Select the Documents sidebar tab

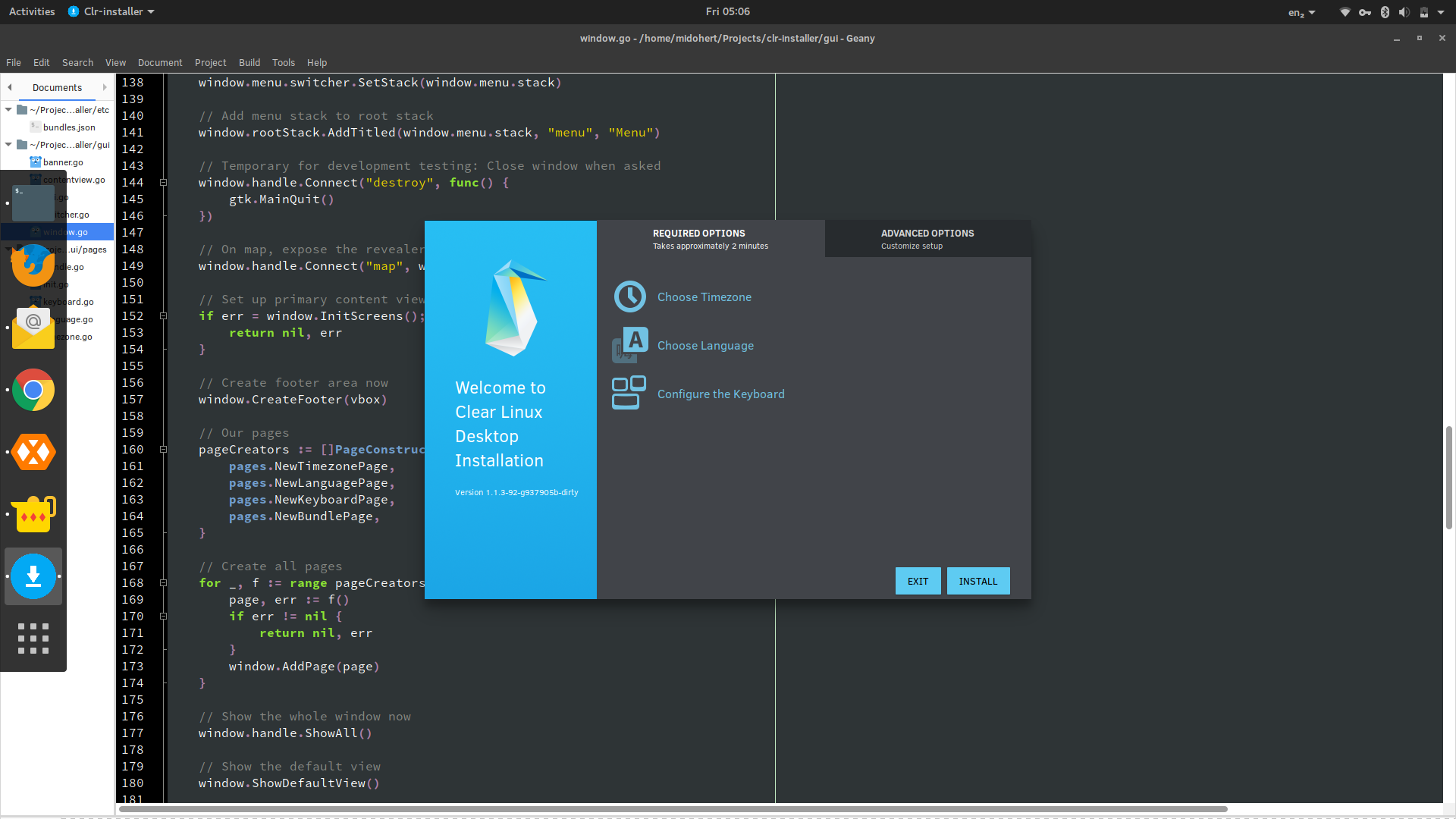pos(57,87)
